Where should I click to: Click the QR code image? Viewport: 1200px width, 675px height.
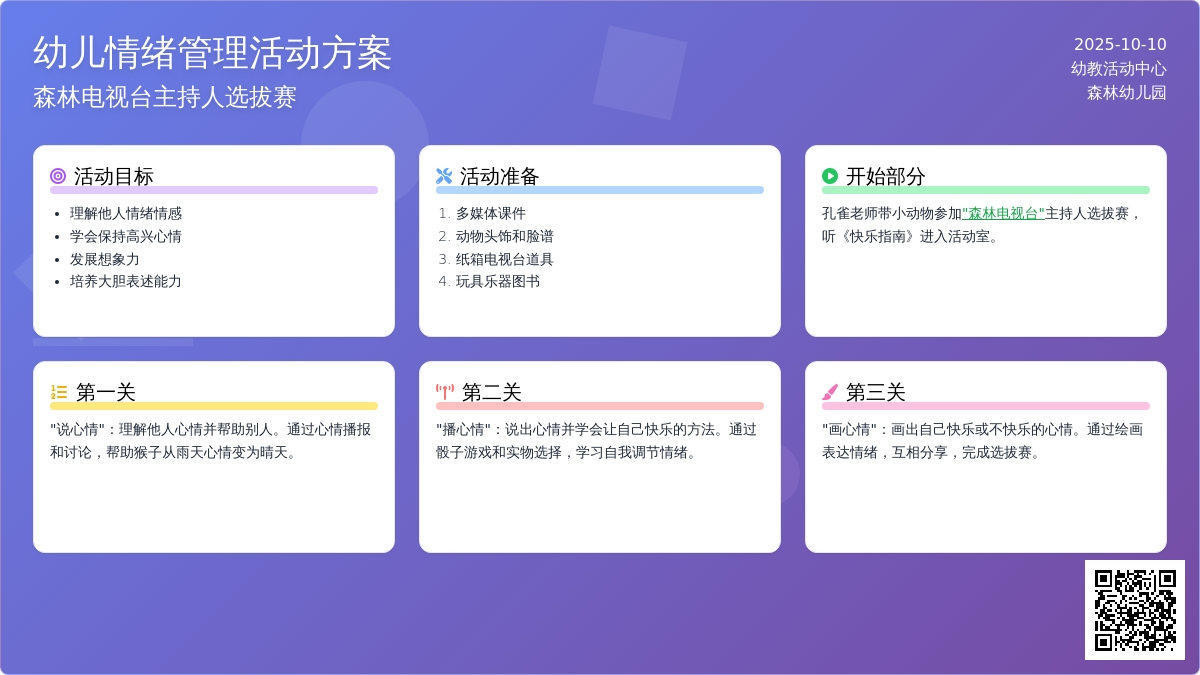[x=1134, y=609]
